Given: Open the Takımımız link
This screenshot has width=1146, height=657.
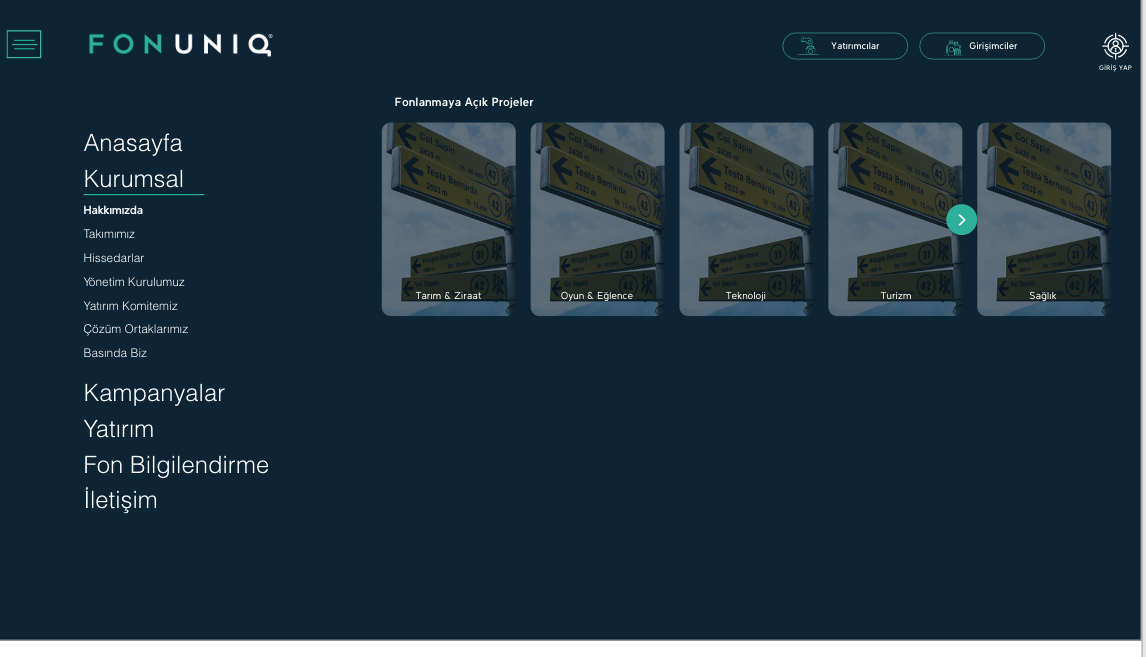Looking at the screenshot, I should [x=109, y=234].
